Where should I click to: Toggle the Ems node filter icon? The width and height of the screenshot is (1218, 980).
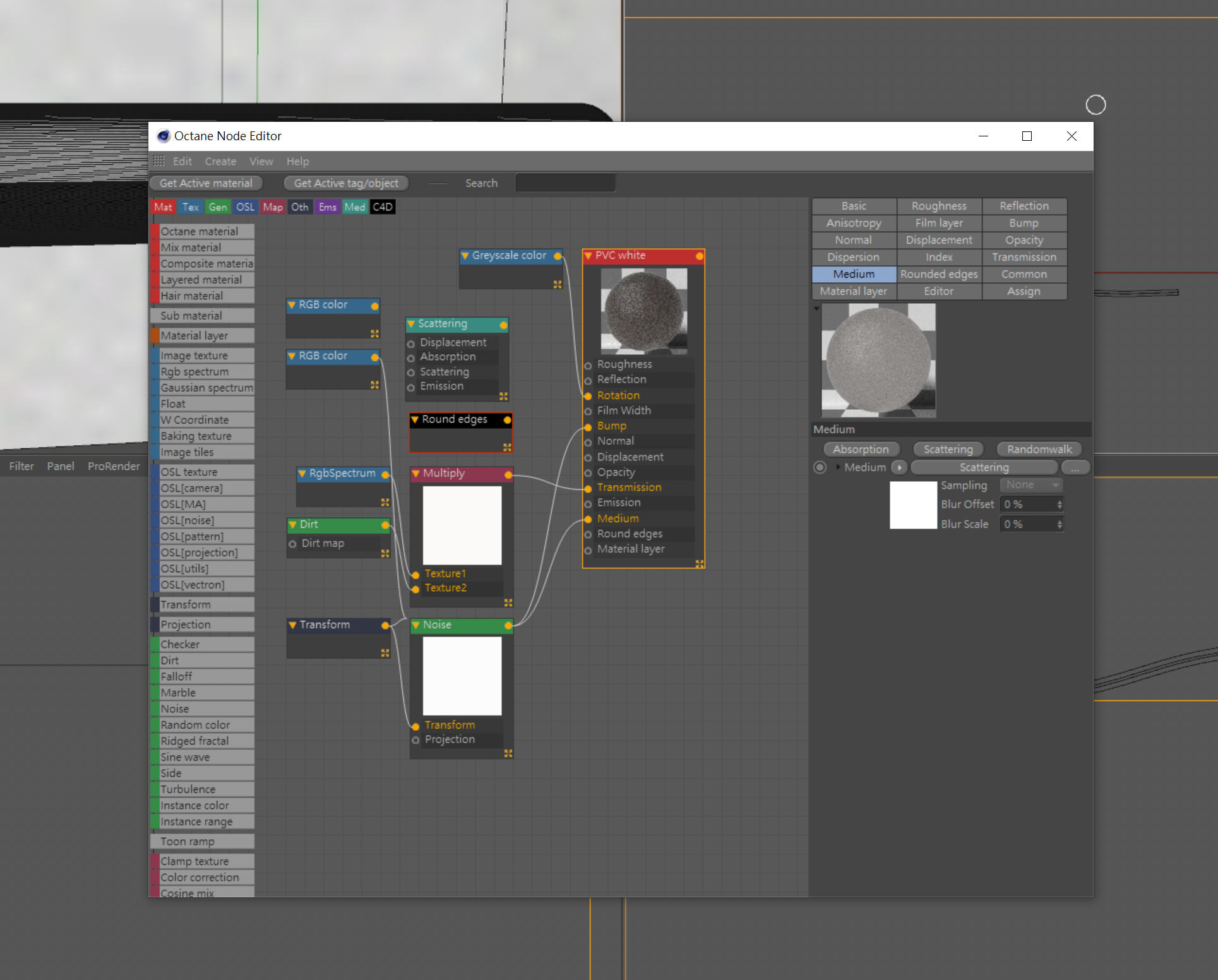click(327, 207)
